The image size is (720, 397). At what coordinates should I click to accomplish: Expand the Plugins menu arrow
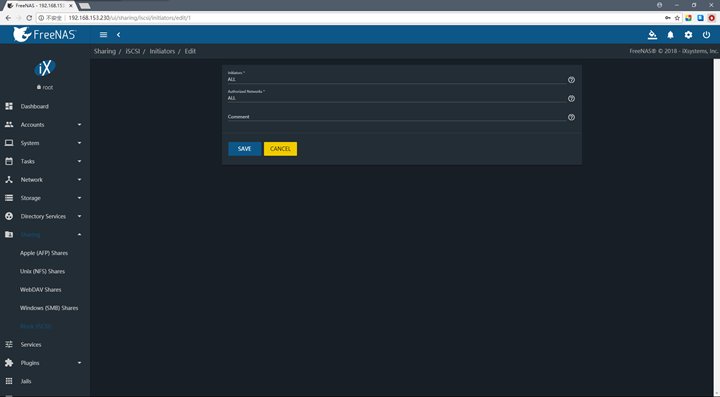tap(79, 363)
